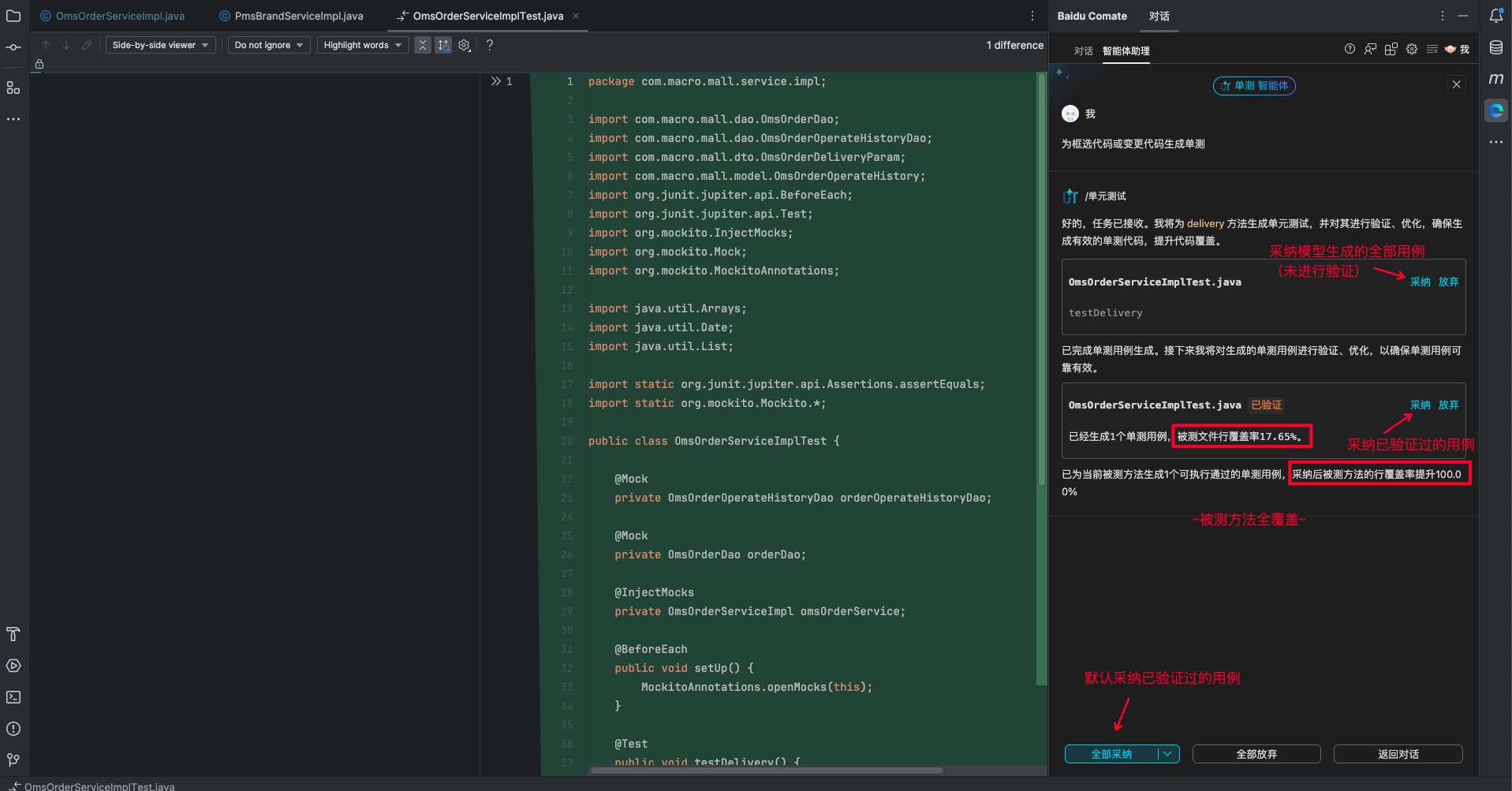Click the 已验证 status badge
Screen dimensions: 1512x791
coord(1267,405)
